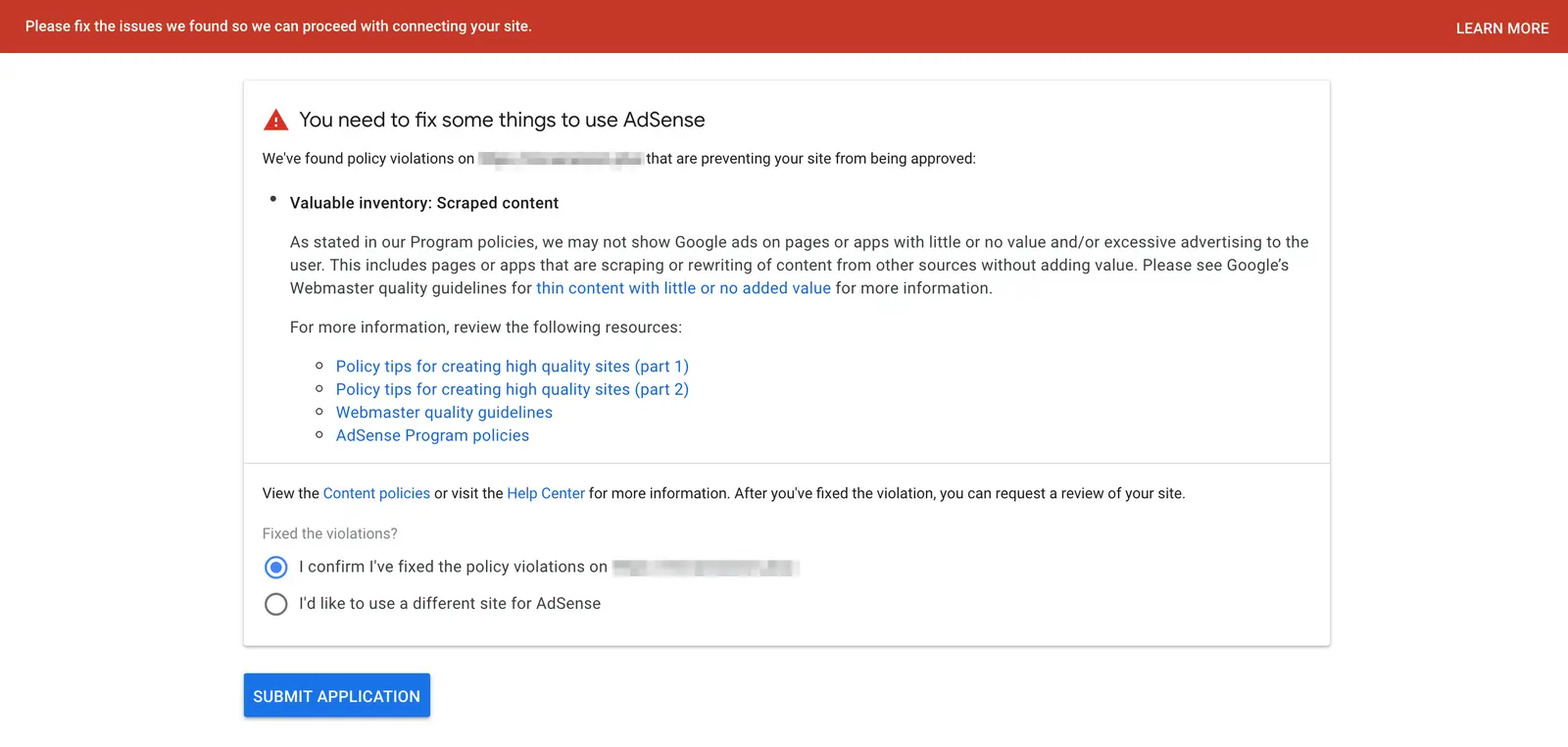1568x747 pixels.
Task: Open Policy tips for high quality sites (part 2)
Action: 513,389
